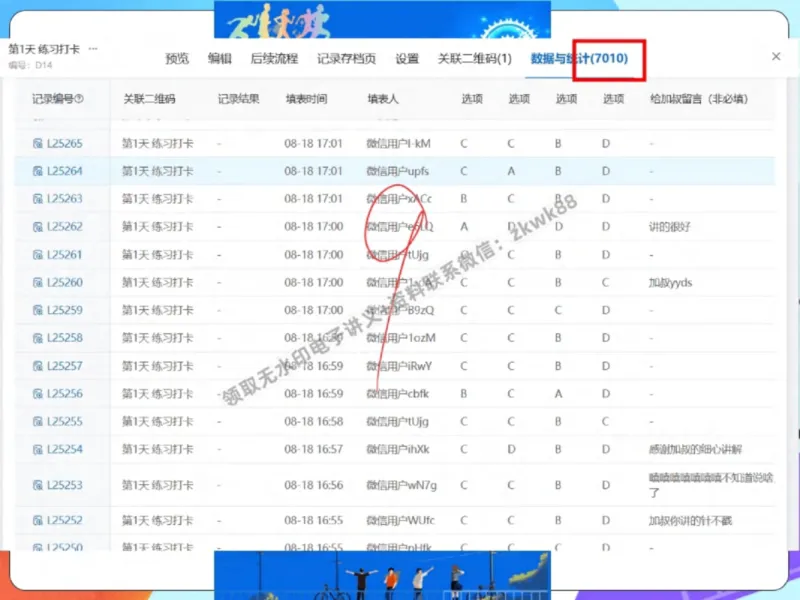Open record icon for L25252
Image resolution: width=800 pixels, height=600 pixels.
point(38,520)
